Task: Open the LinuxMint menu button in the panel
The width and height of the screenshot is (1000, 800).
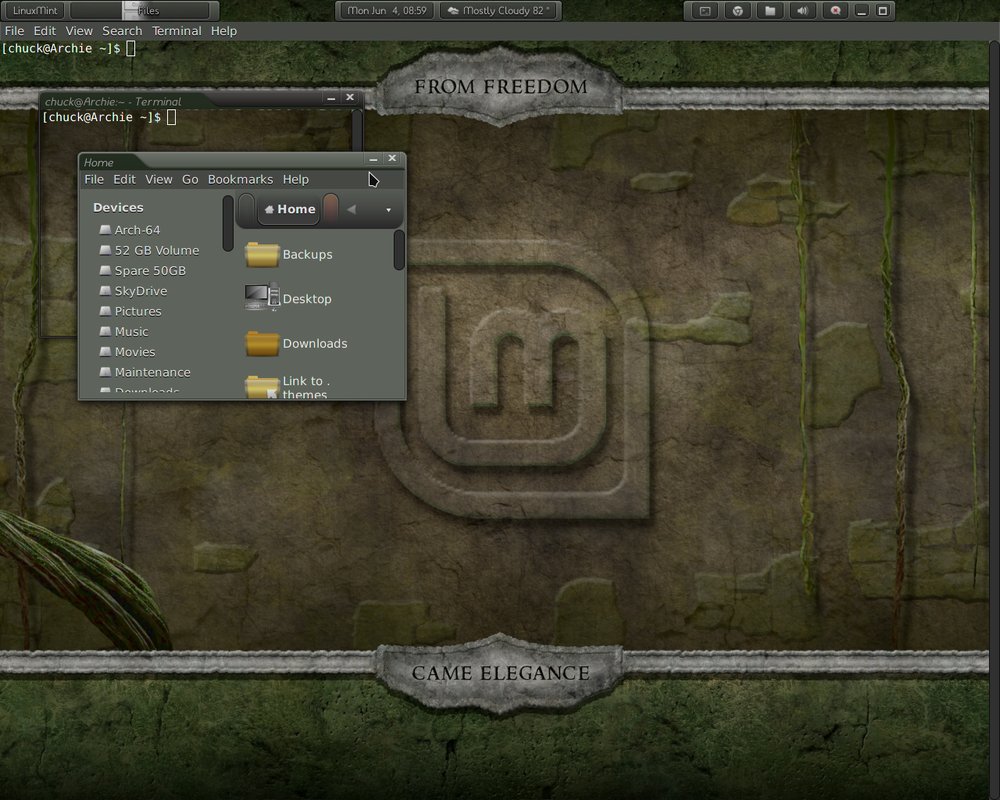Action: (x=34, y=10)
